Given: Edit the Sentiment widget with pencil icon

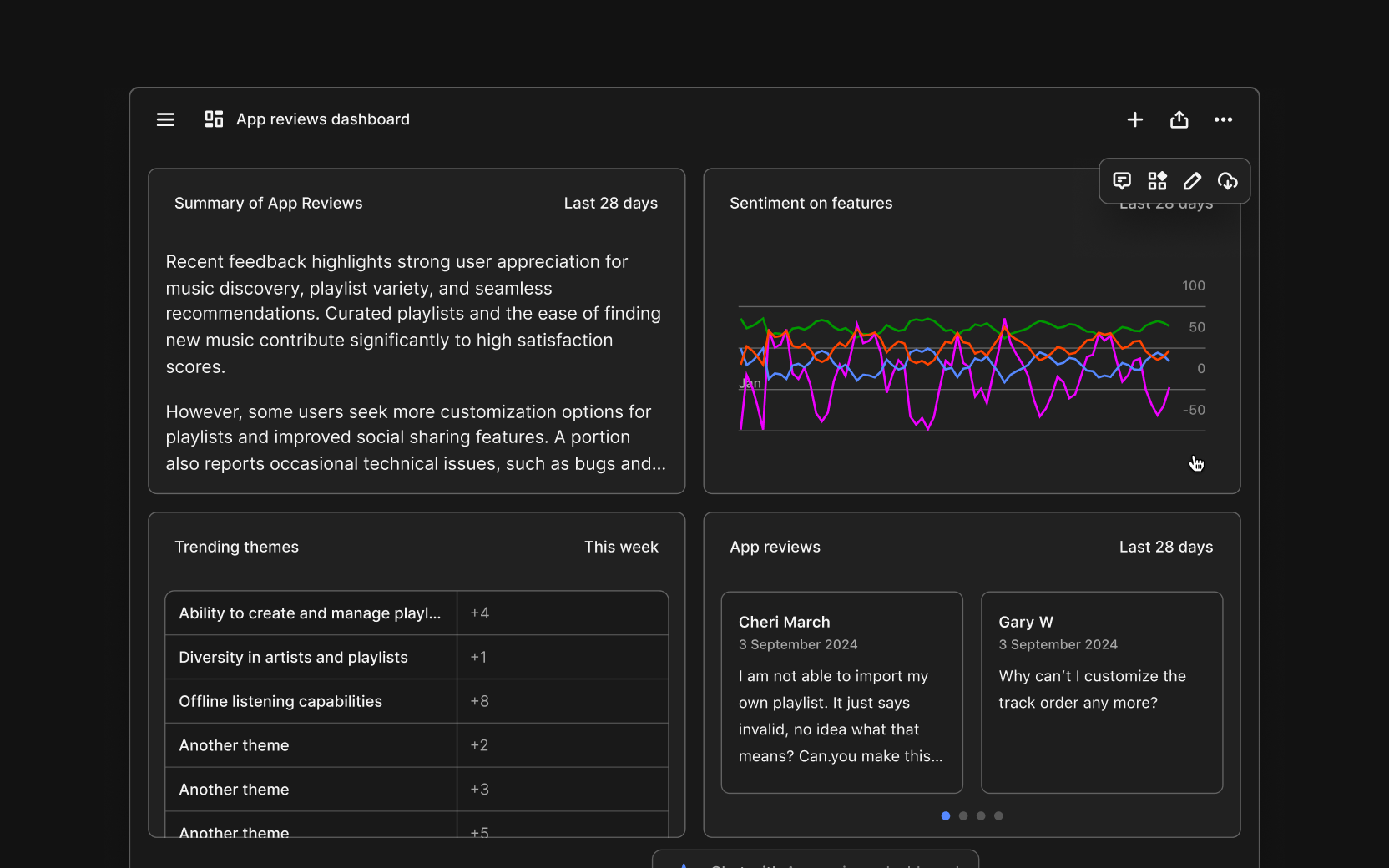Looking at the screenshot, I should pyautogui.click(x=1192, y=181).
